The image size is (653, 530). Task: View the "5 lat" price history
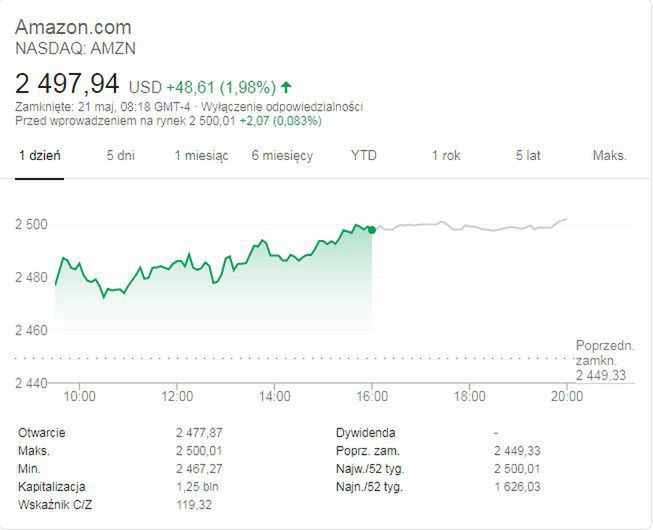tap(528, 156)
